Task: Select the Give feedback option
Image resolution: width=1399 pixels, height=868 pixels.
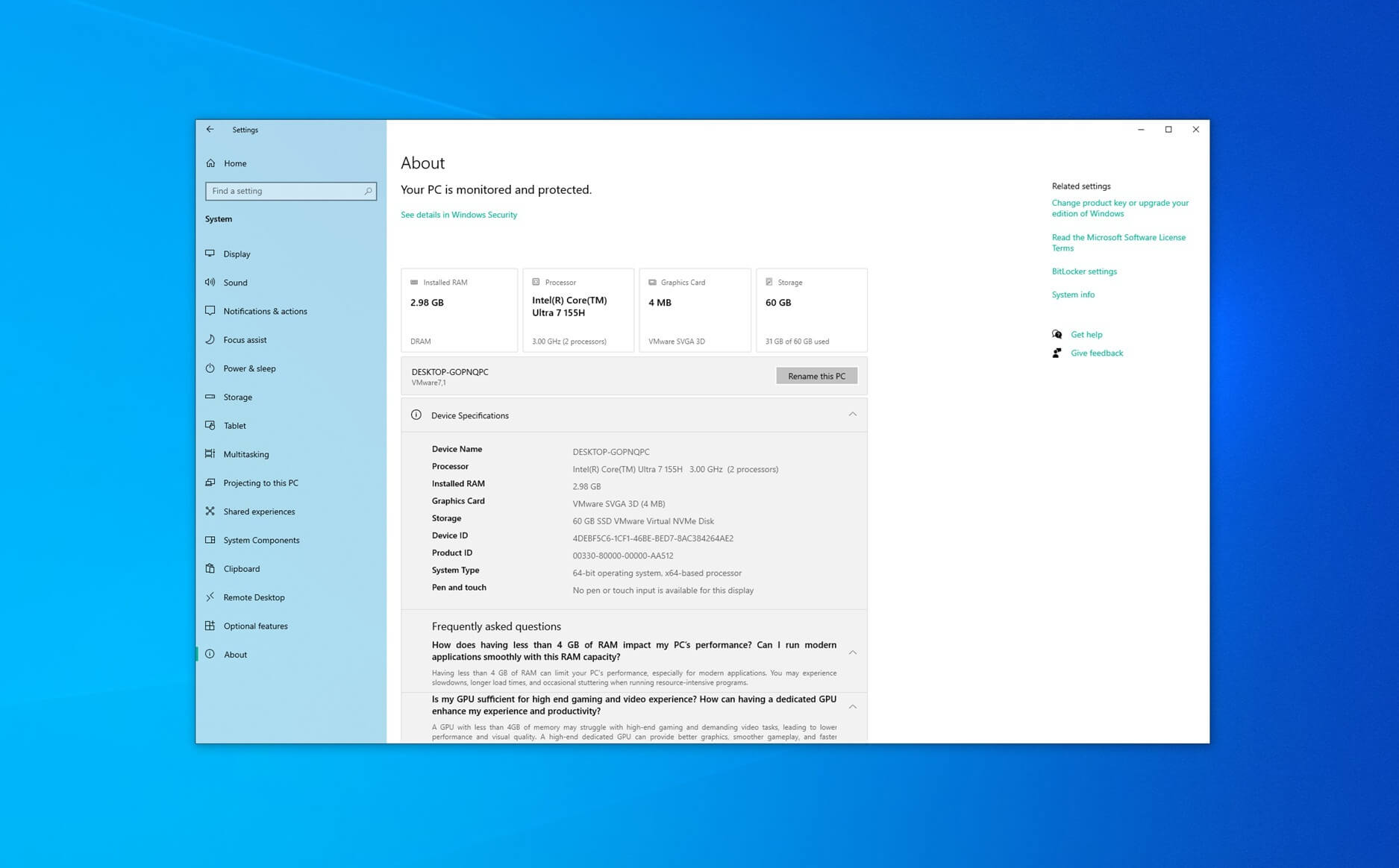Action: pos(1096,353)
